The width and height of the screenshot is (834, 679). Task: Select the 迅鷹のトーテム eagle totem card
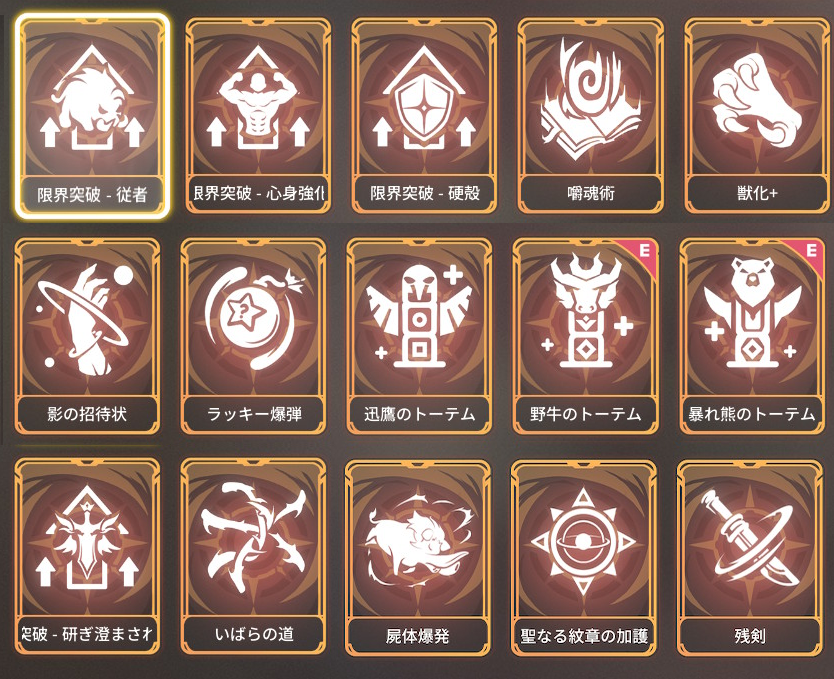tap(419, 336)
